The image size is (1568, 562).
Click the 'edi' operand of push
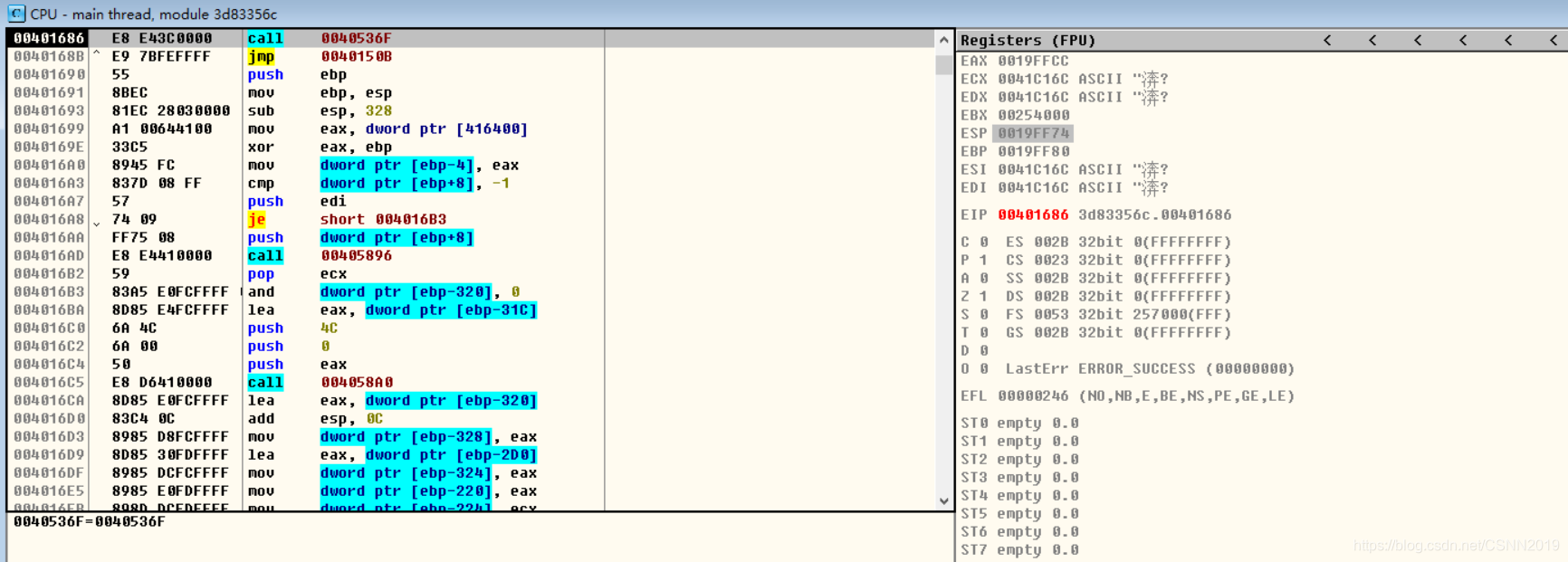coord(333,201)
